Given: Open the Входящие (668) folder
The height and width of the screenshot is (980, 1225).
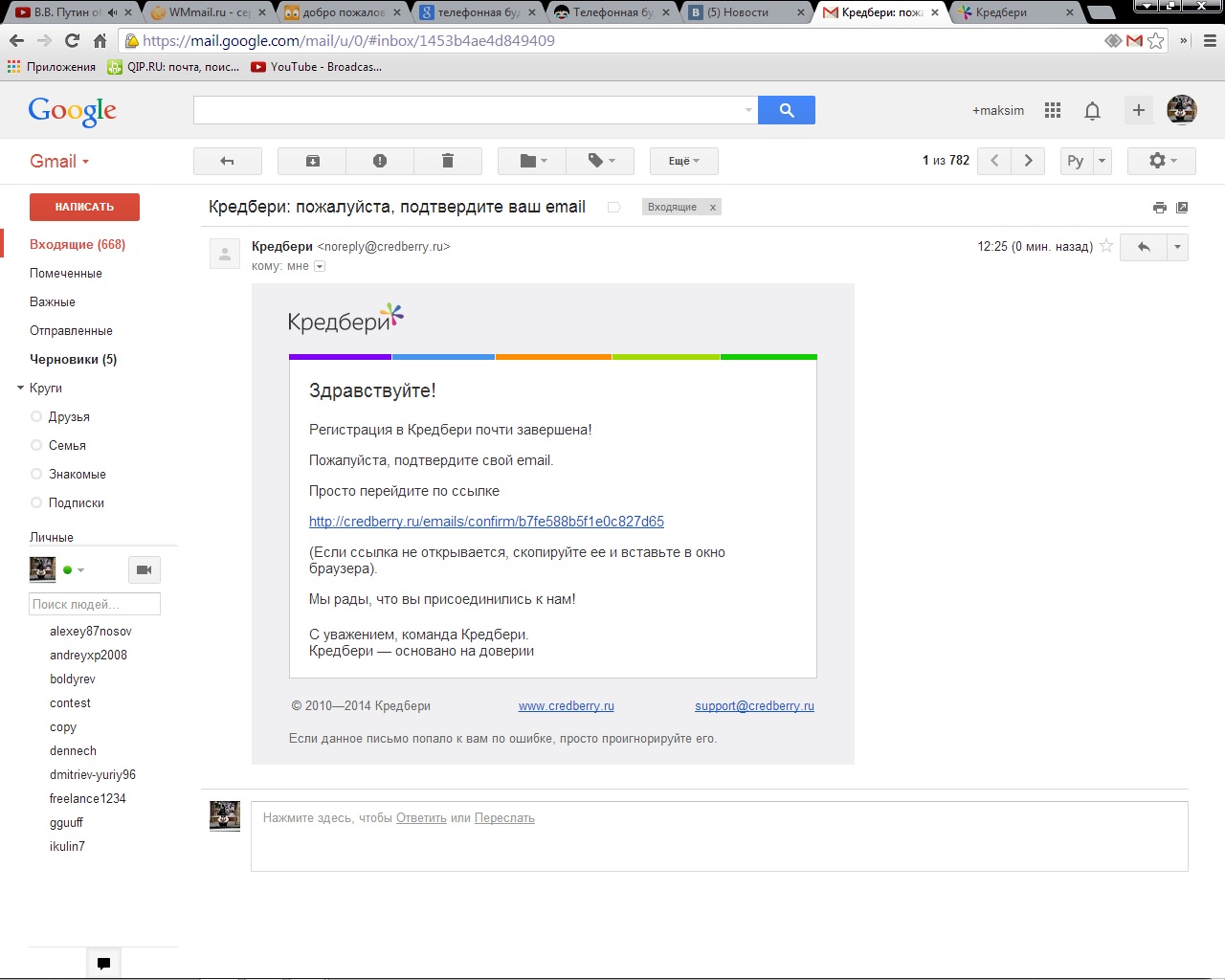Looking at the screenshot, I should (78, 244).
